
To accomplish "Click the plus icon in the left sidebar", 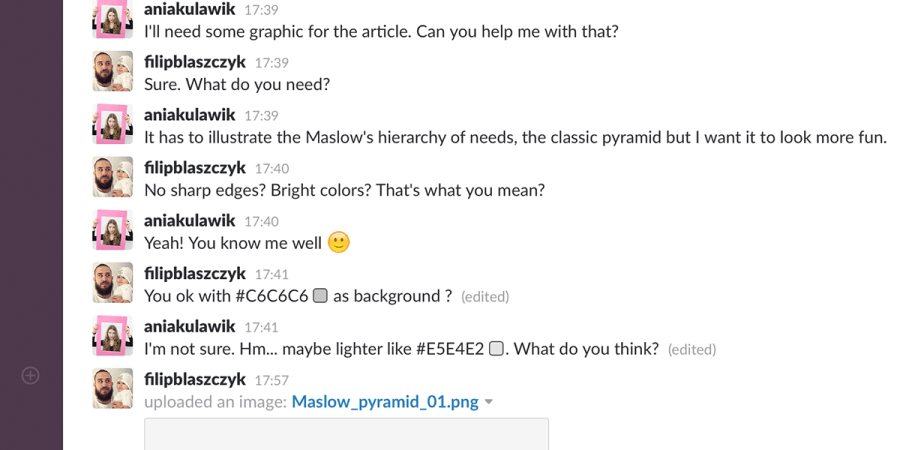I will (x=30, y=376).
